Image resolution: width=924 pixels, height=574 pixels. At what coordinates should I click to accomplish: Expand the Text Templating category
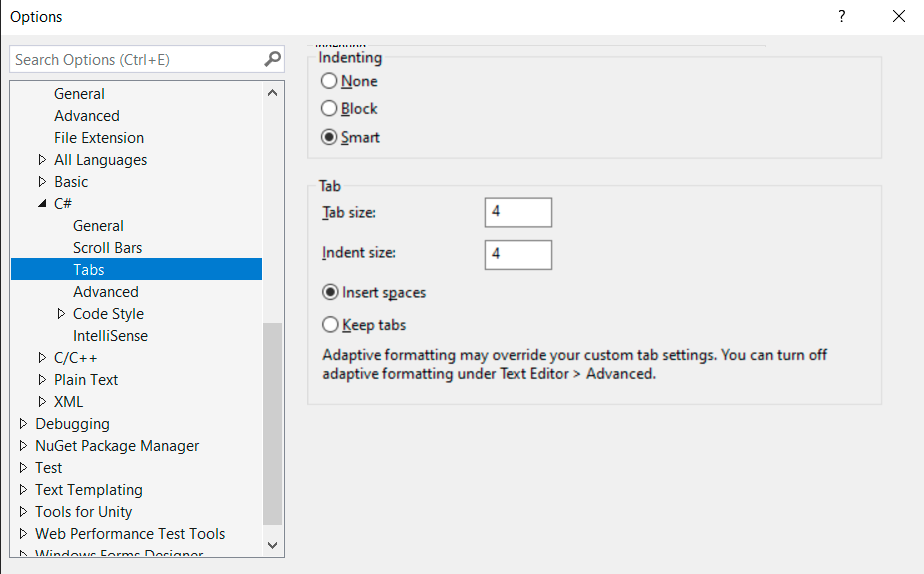pyautogui.click(x=23, y=490)
